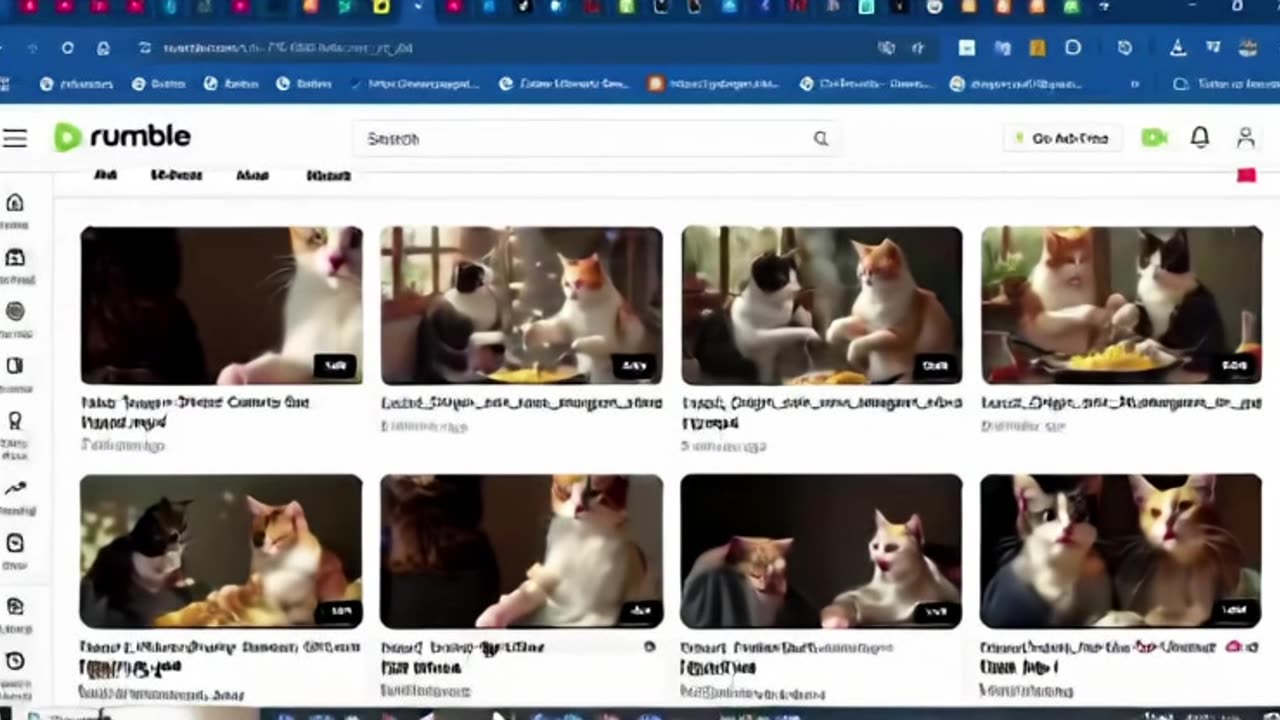The width and height of the screenshot is (1280, 720).
Task: Click the title under the yellow pan thumbnail
Action: point(1121,403)
